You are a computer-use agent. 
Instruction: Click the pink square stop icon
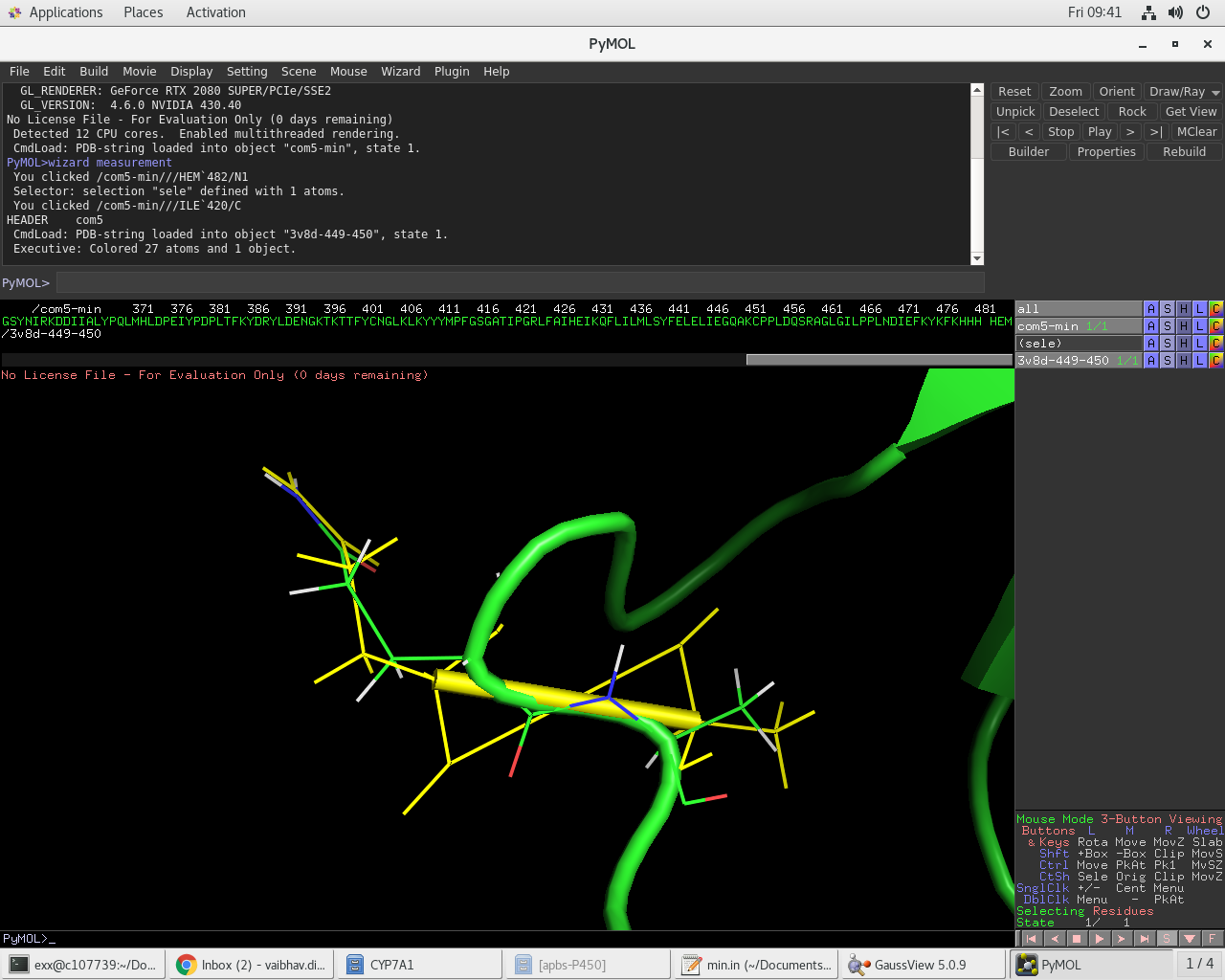coord(1077,939)
